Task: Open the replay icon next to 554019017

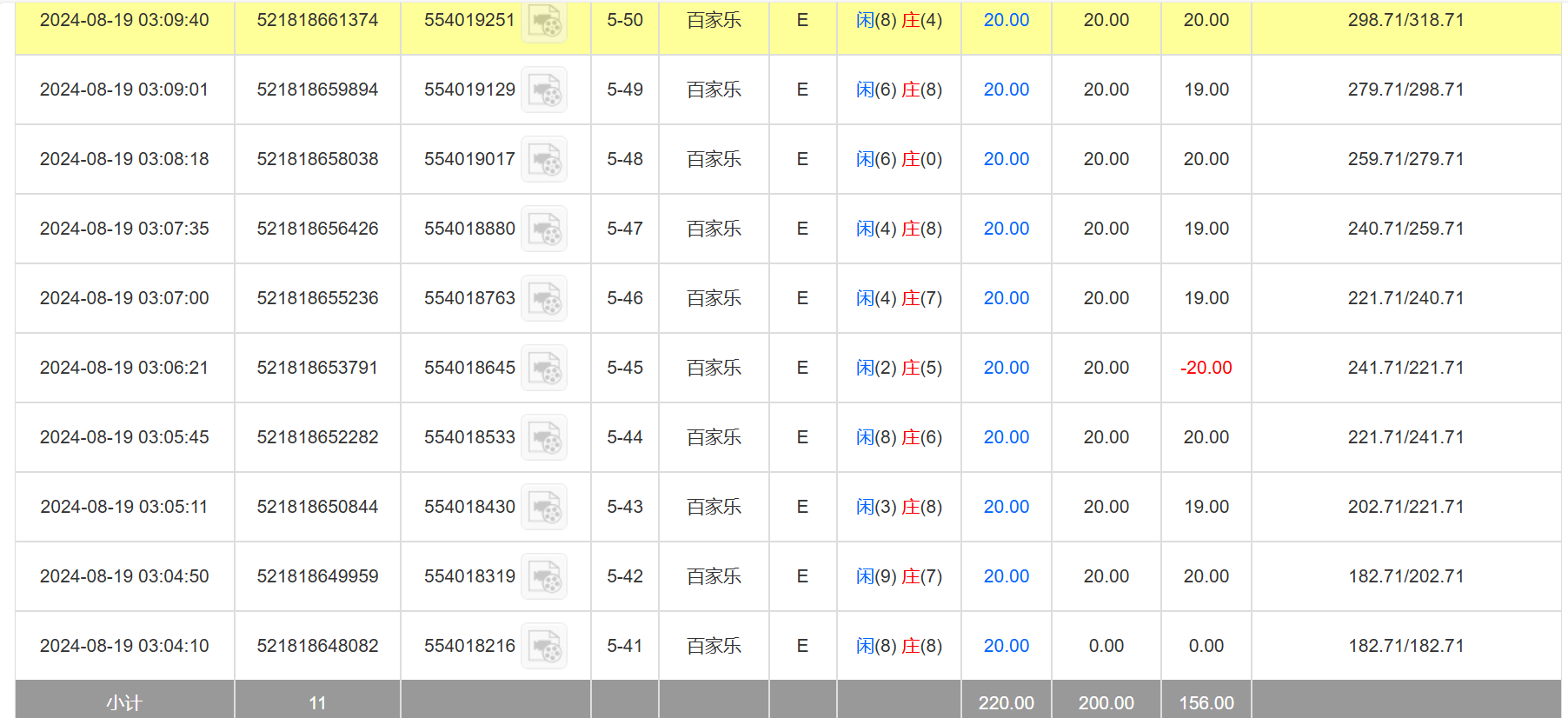Action: pos(544,160)
